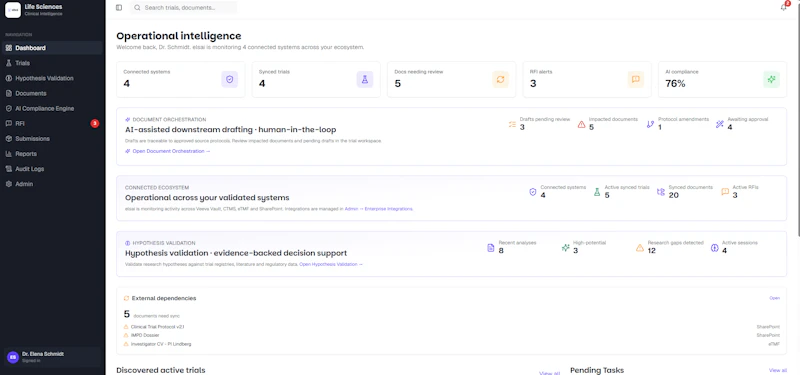Viewport: 800px width, 375px height.
Task: Open Document Orchestration link
Action: 168,151
